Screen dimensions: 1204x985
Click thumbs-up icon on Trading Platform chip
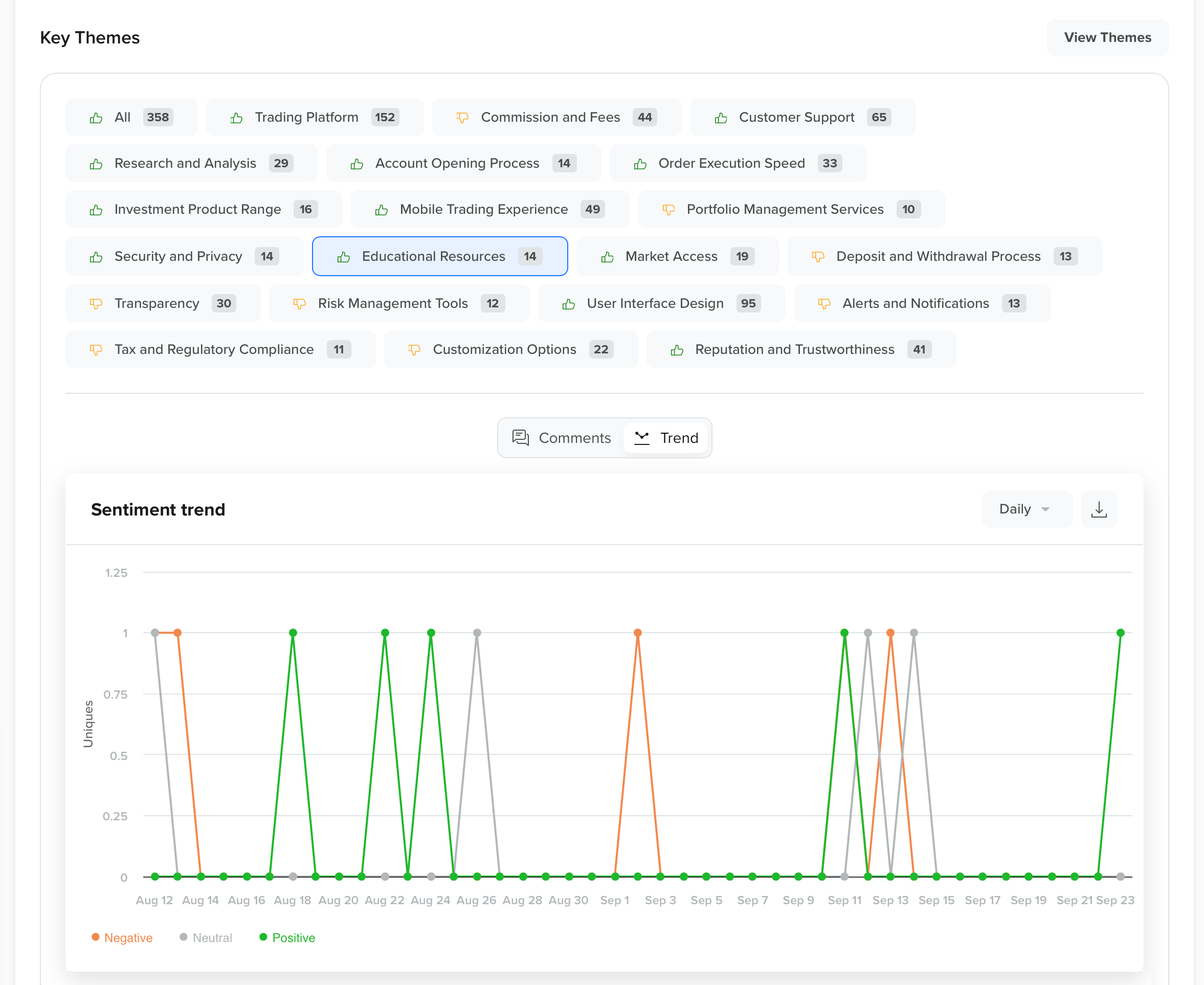click(x=237, y=118)
